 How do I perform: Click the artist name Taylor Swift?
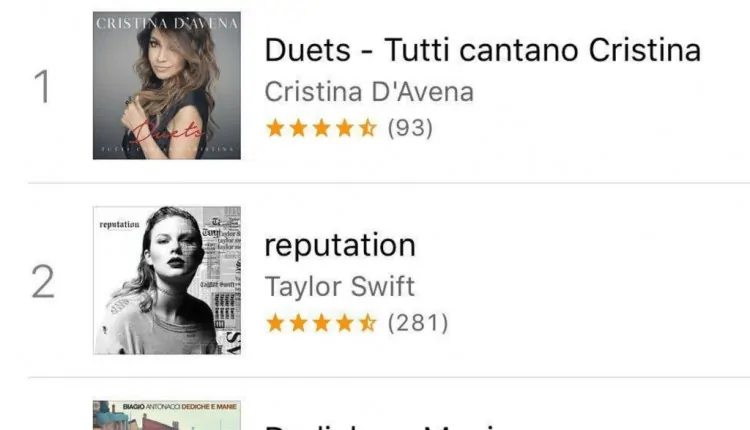pyautogui.click(x=339, y=286)
